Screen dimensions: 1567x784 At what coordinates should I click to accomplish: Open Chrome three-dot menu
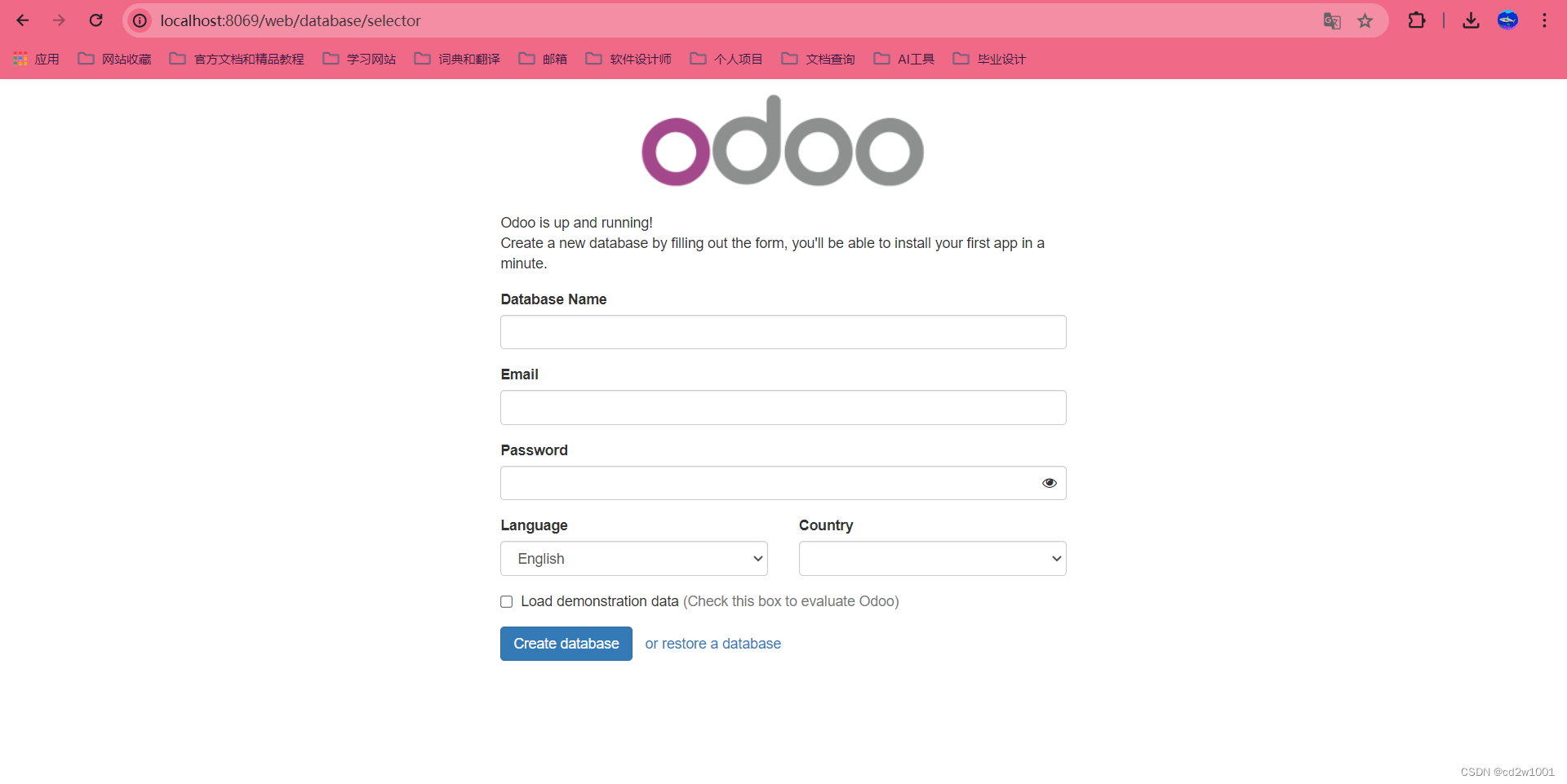1544,20
